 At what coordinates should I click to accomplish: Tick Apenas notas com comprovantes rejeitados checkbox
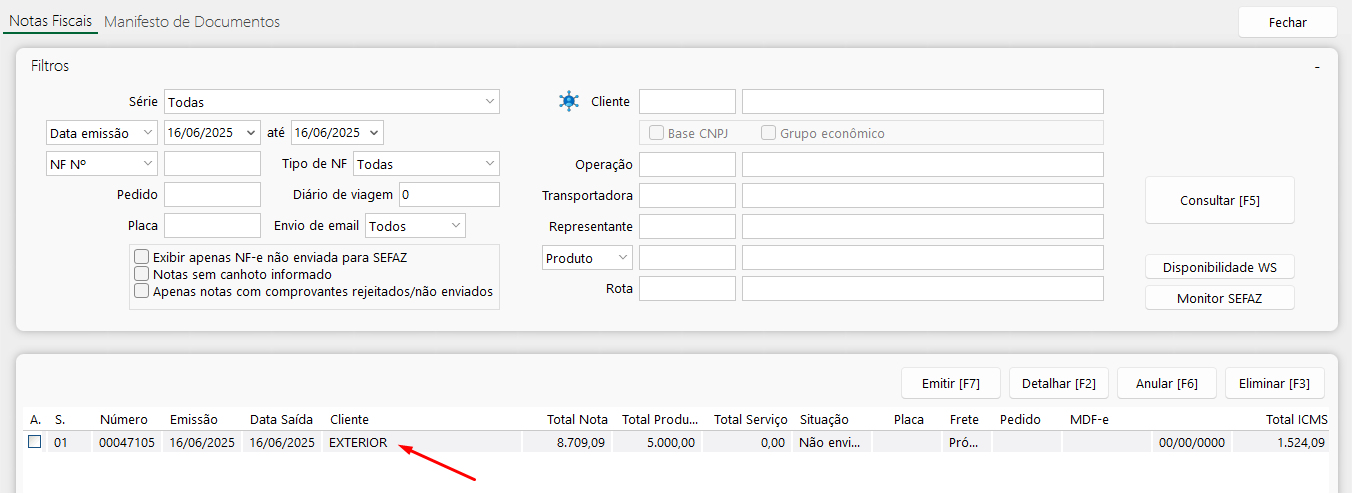coord(142,291)
